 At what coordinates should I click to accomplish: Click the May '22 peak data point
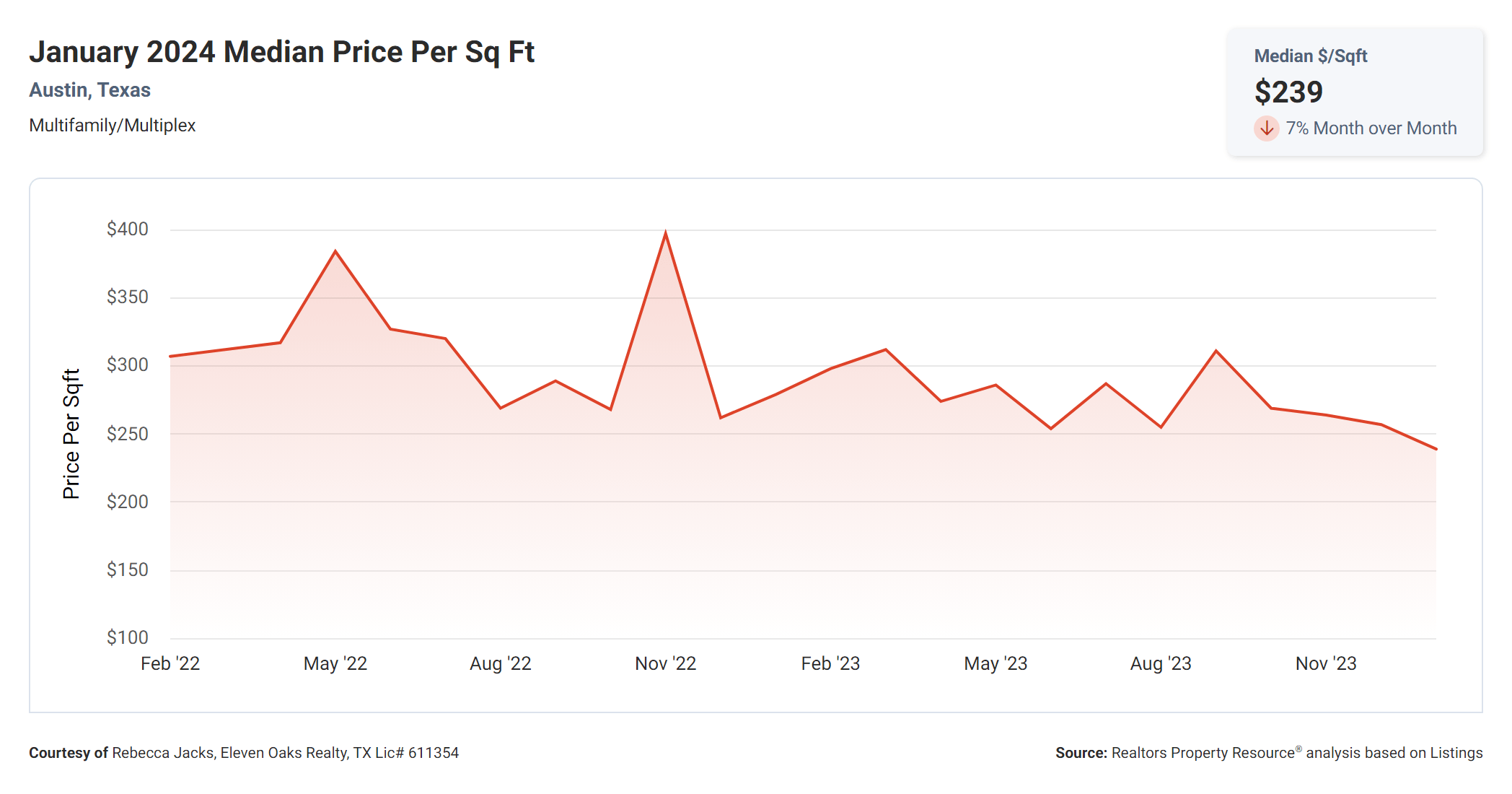[335, 251]
